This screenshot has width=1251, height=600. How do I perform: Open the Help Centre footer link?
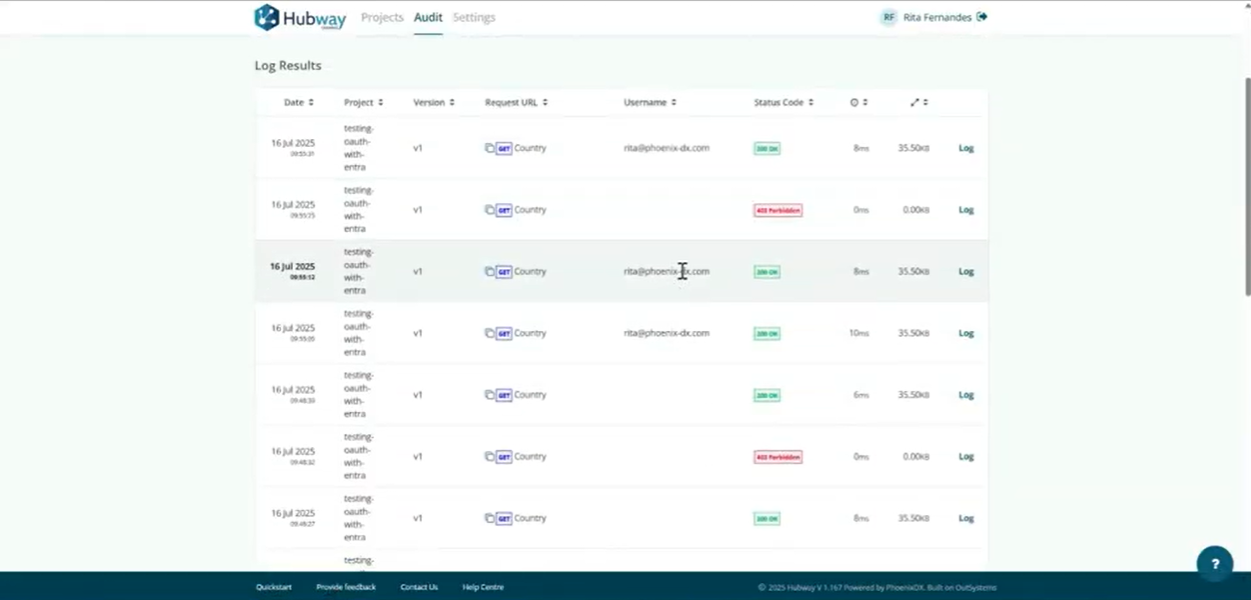483,587
